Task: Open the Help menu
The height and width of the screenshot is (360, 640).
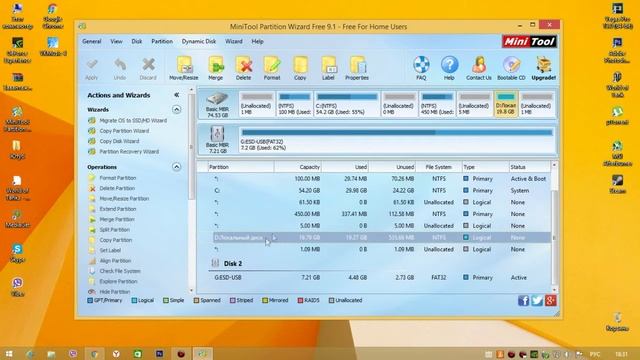Action: pos(258,41)
